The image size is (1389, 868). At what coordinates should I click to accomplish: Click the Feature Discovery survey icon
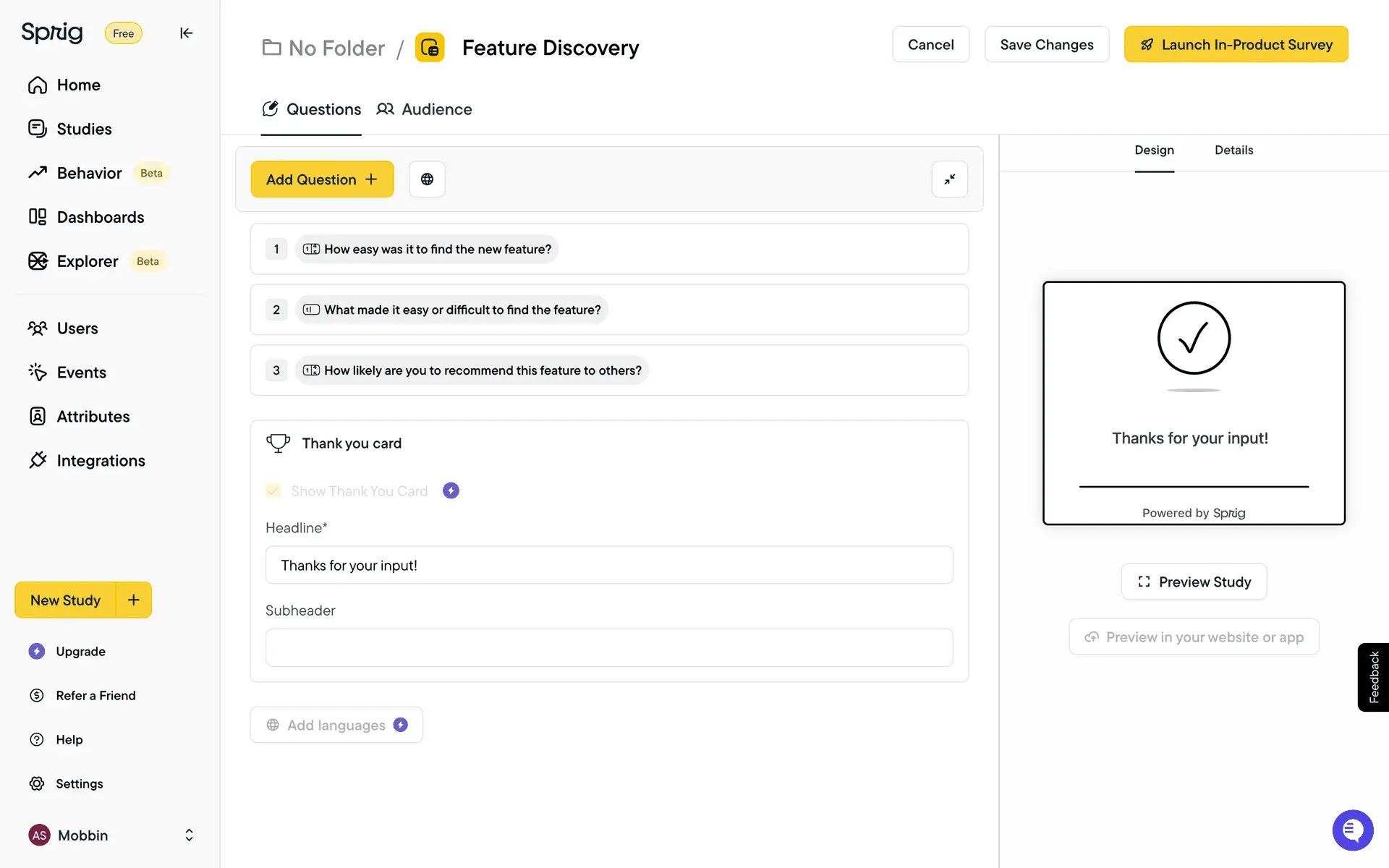[x=430, y=48]
